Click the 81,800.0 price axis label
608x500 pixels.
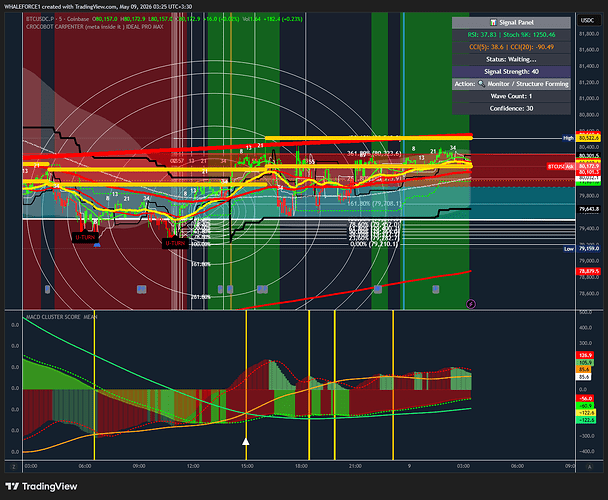coord(589,34)
